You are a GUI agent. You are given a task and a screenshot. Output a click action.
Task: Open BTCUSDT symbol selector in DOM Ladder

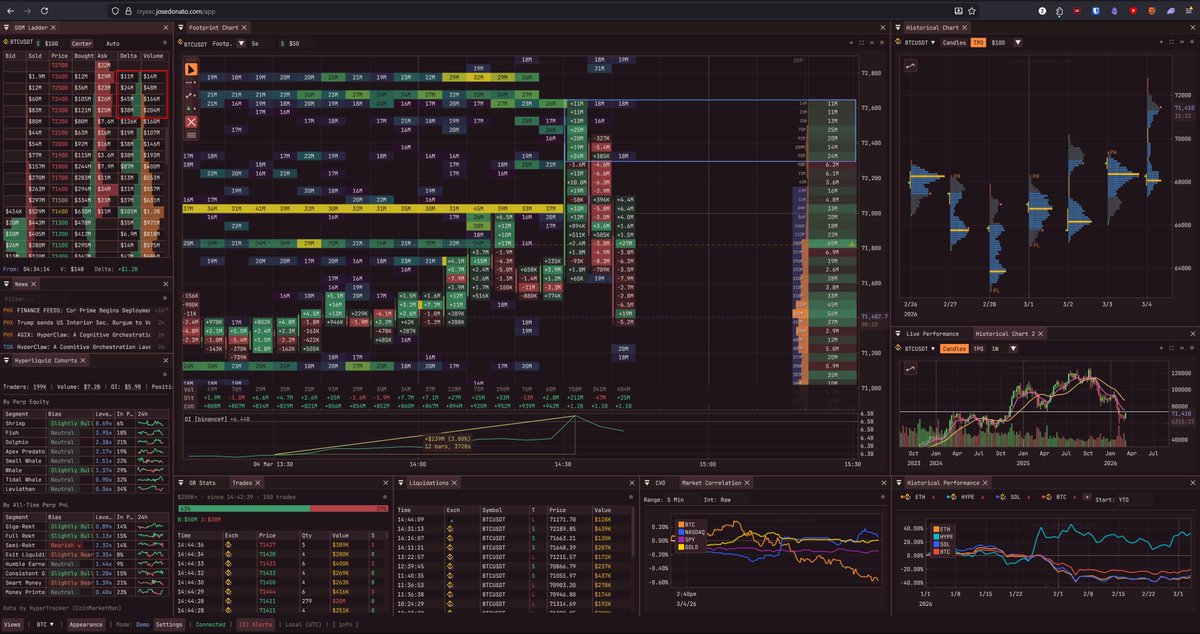[x=21, y=44]
